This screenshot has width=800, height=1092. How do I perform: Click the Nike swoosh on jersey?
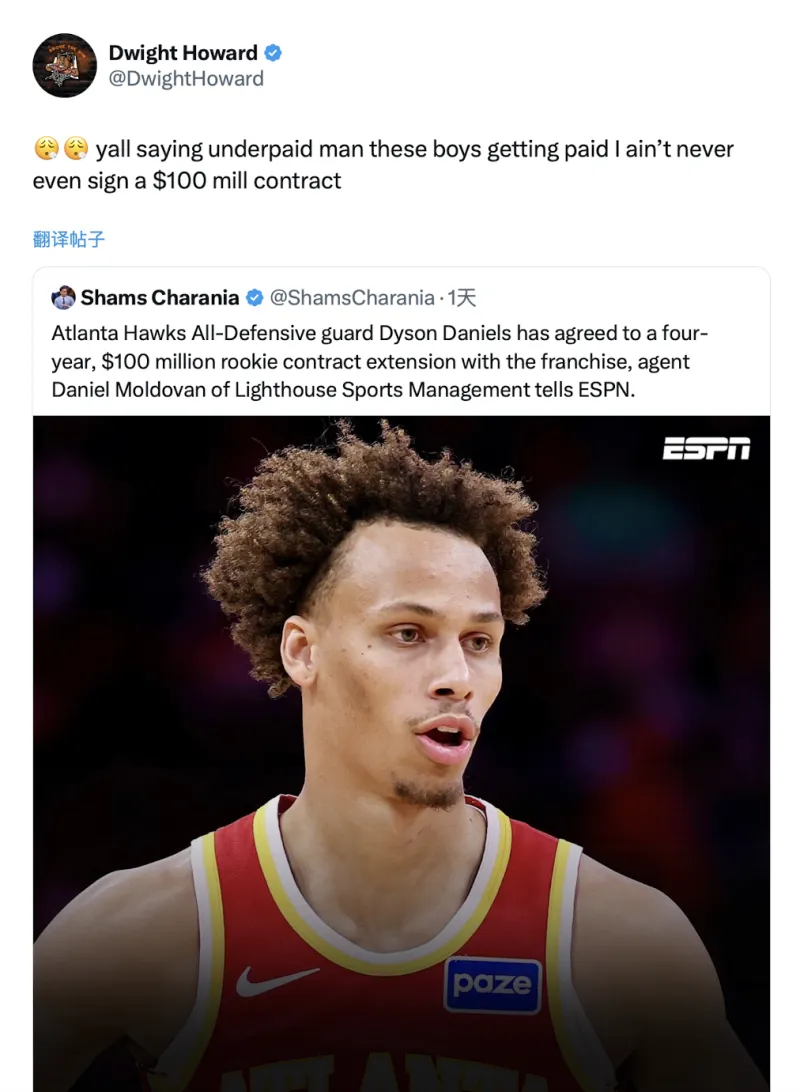click(x=276, y=980)
